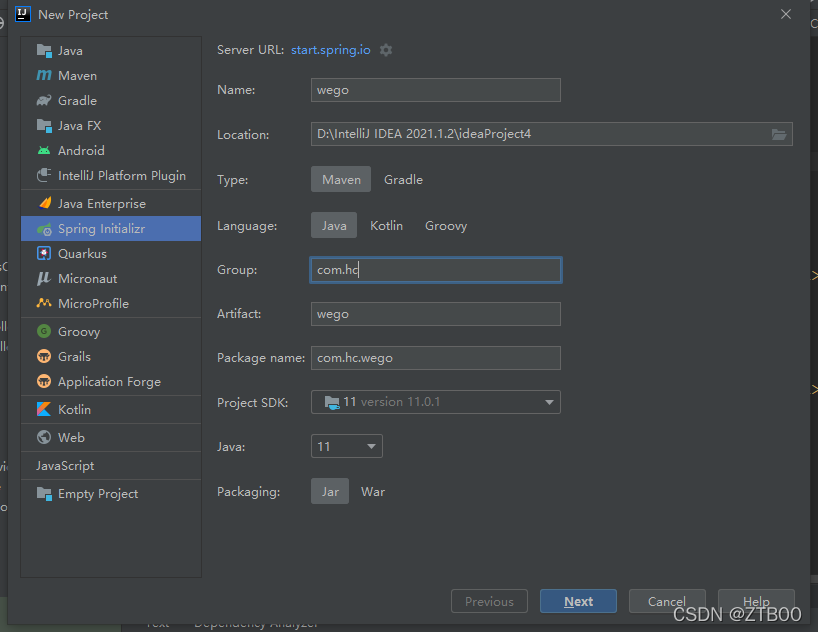Viewport: 818px width, 632px height.
Task: Click the MicroProfile icon
Action: pyautogui.click(x=44, y=303)
